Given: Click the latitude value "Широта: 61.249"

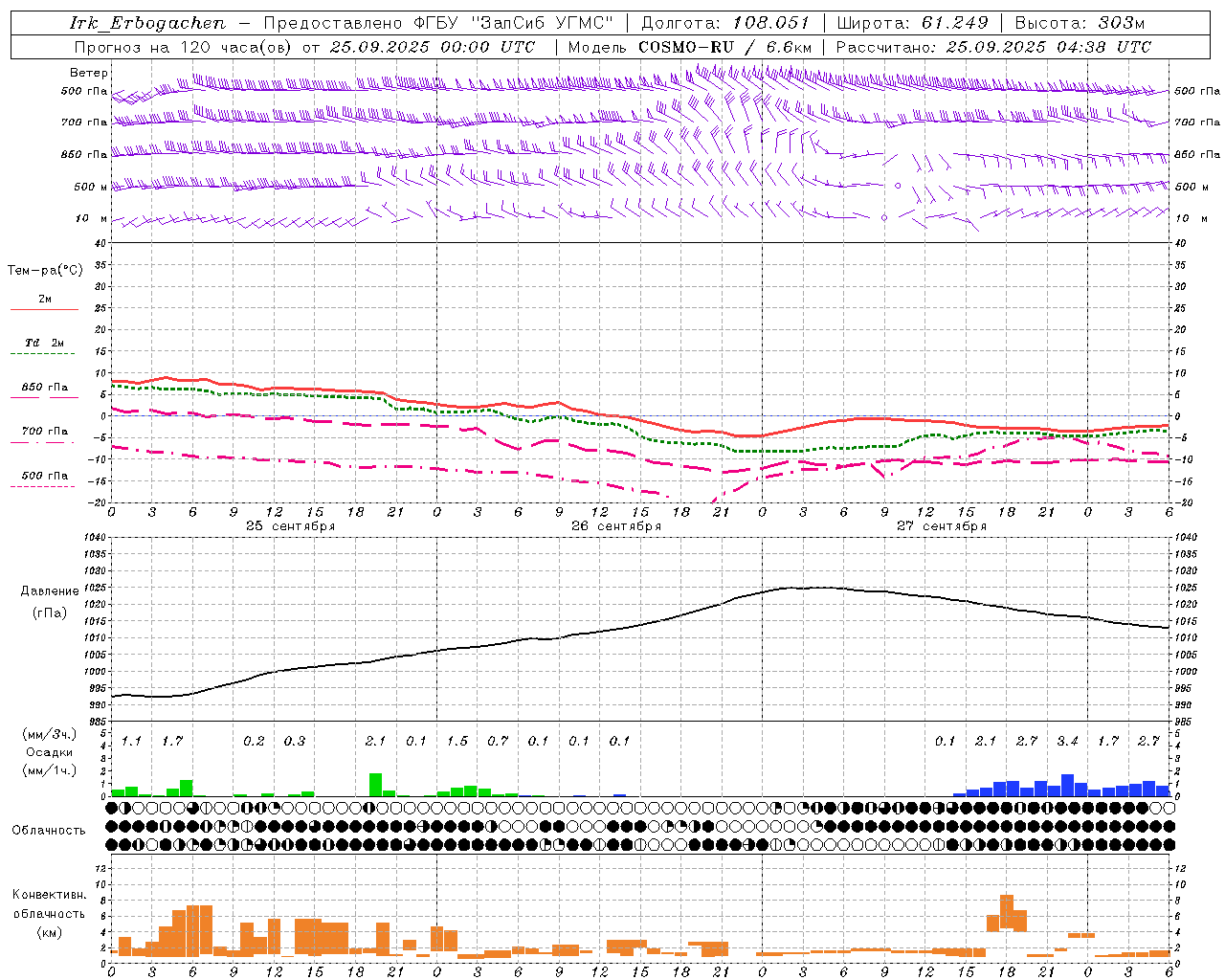Looking at the screenshot, I should pyautogui.click(x=912, y=23).
